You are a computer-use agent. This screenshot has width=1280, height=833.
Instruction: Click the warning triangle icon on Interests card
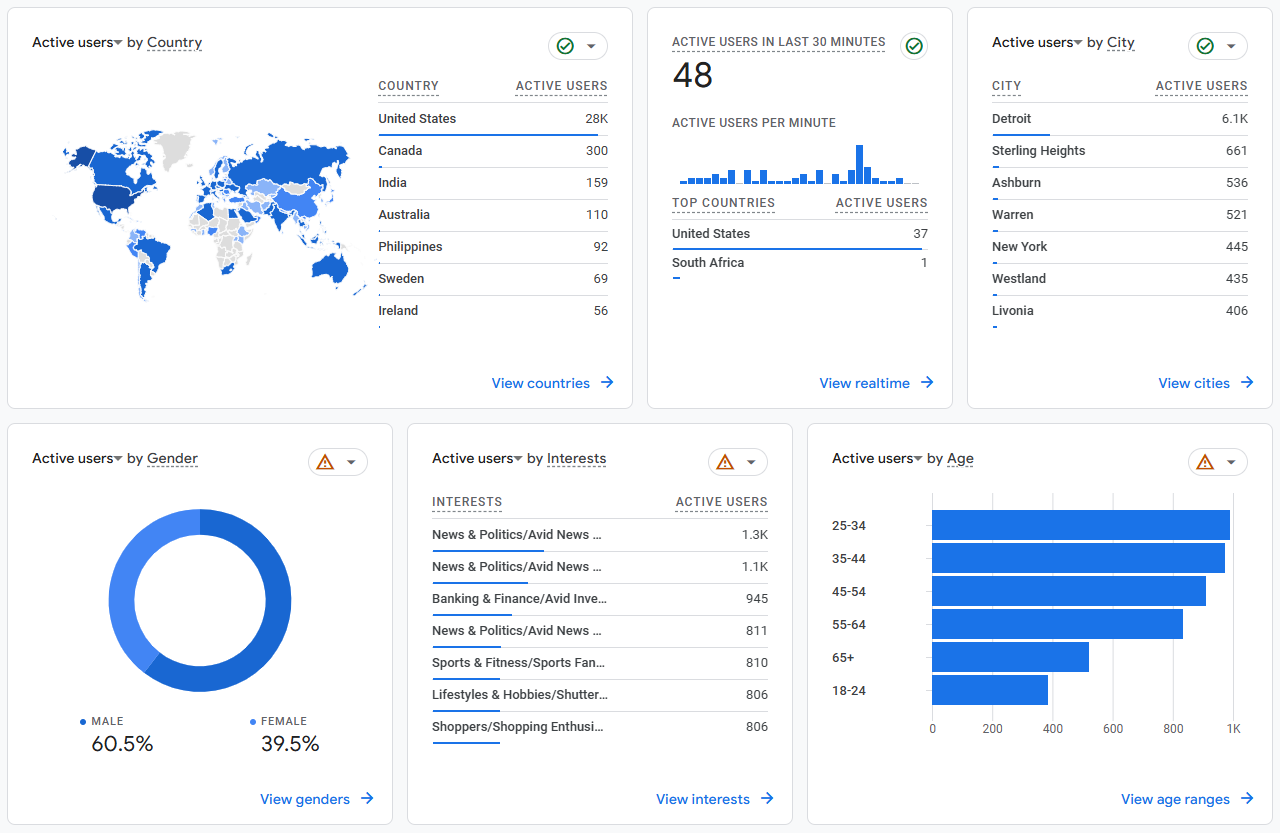[725, 462]
